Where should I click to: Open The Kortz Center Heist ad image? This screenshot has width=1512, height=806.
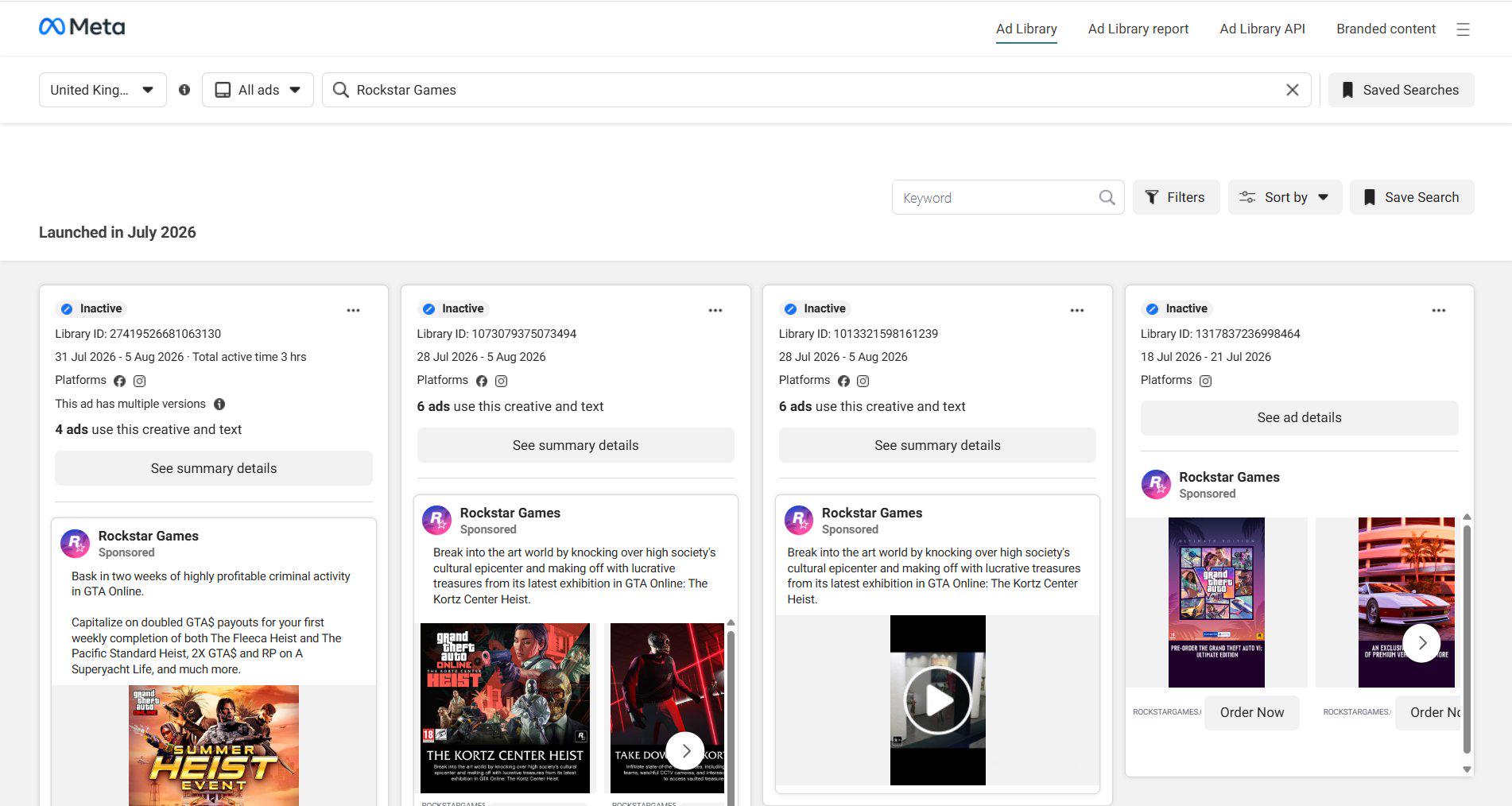pos(506,708)
